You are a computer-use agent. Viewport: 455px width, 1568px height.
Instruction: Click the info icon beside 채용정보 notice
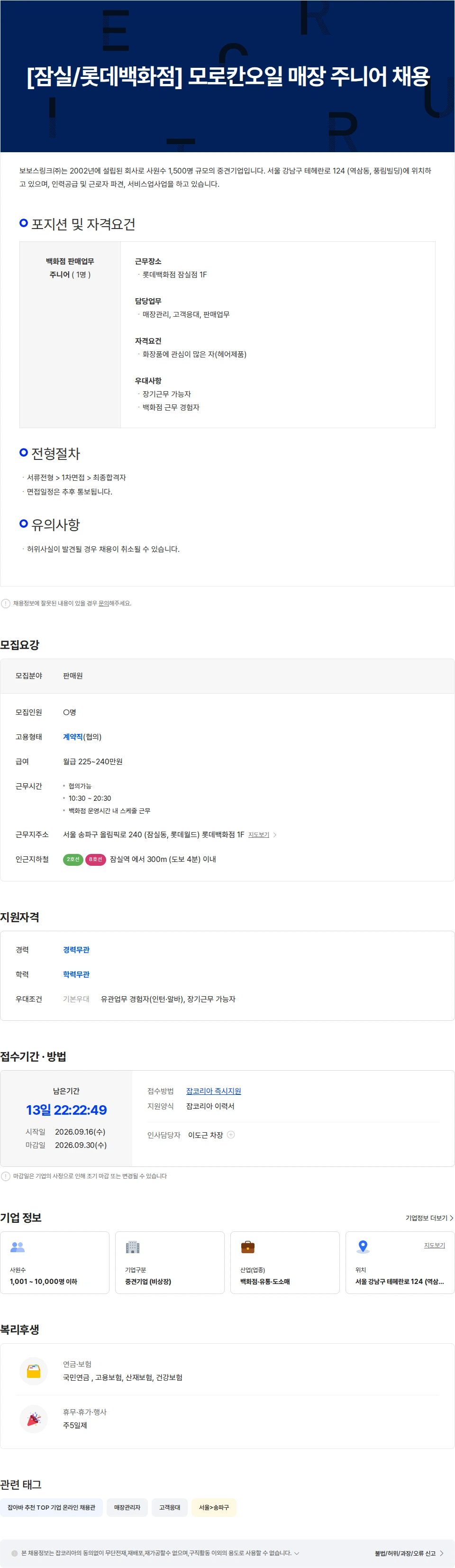click(6, 603)
